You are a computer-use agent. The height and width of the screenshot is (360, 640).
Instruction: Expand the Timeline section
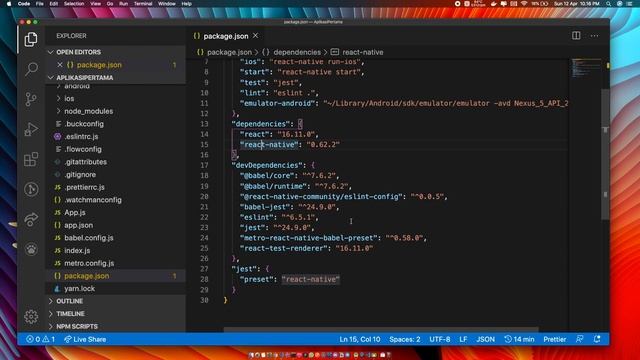[x=70, y=313]
